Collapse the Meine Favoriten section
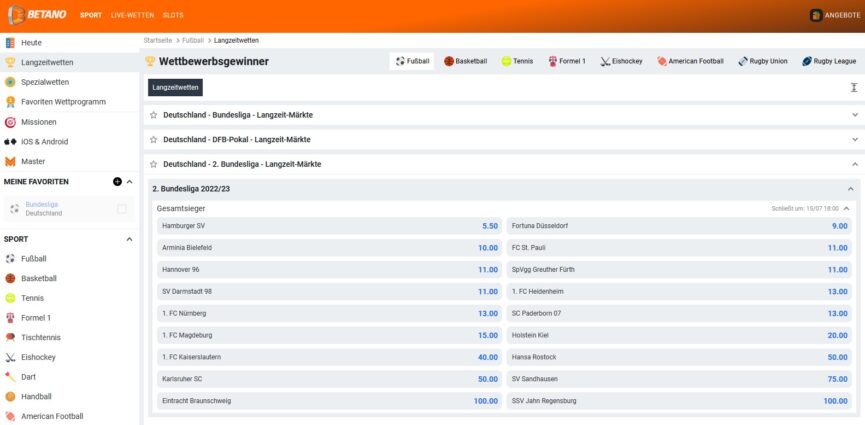The height and width of the screenshot is (425, 865). click(x=130, y=182)
